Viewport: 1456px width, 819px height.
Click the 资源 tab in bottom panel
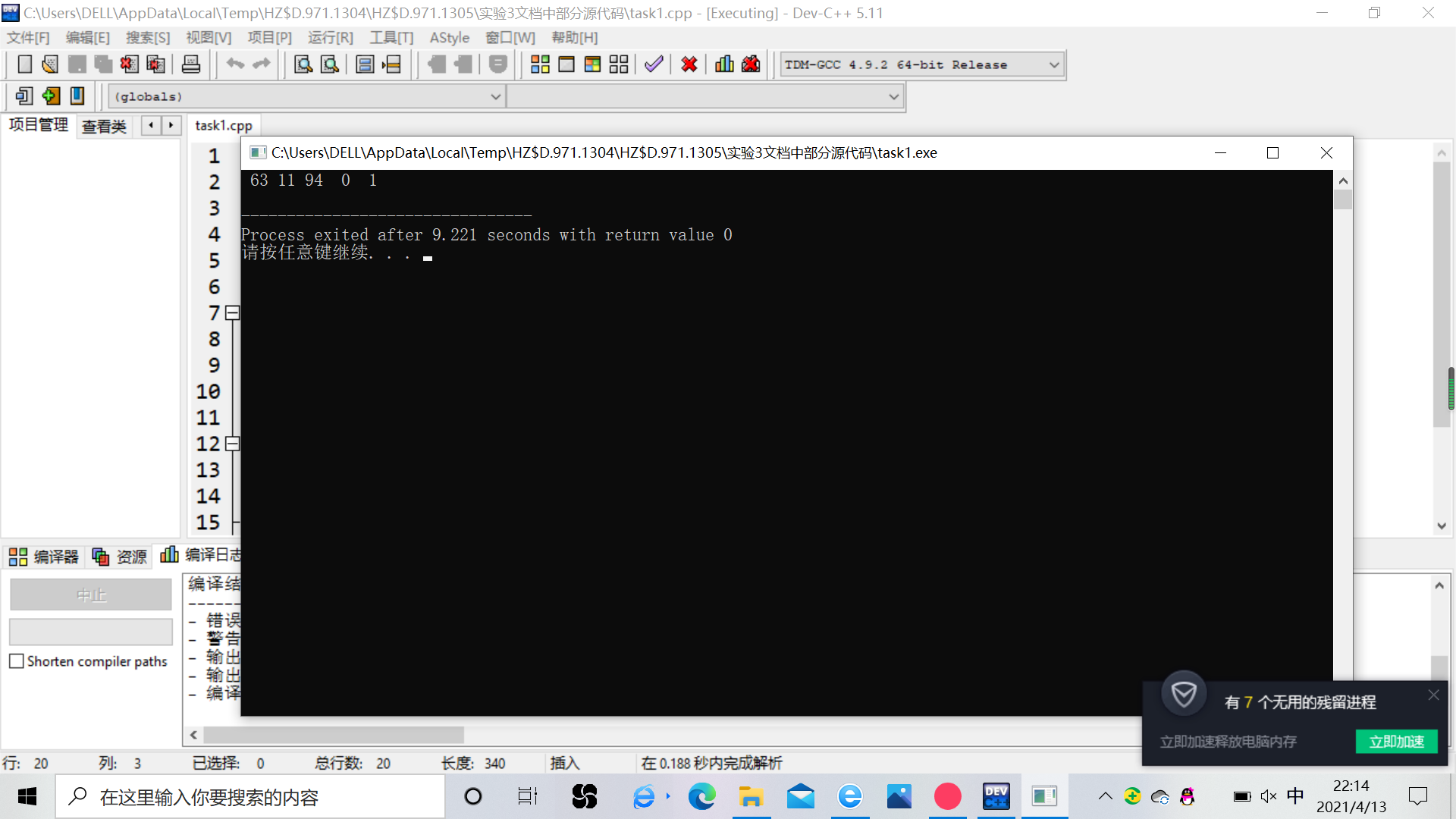[x=120, y=557]
